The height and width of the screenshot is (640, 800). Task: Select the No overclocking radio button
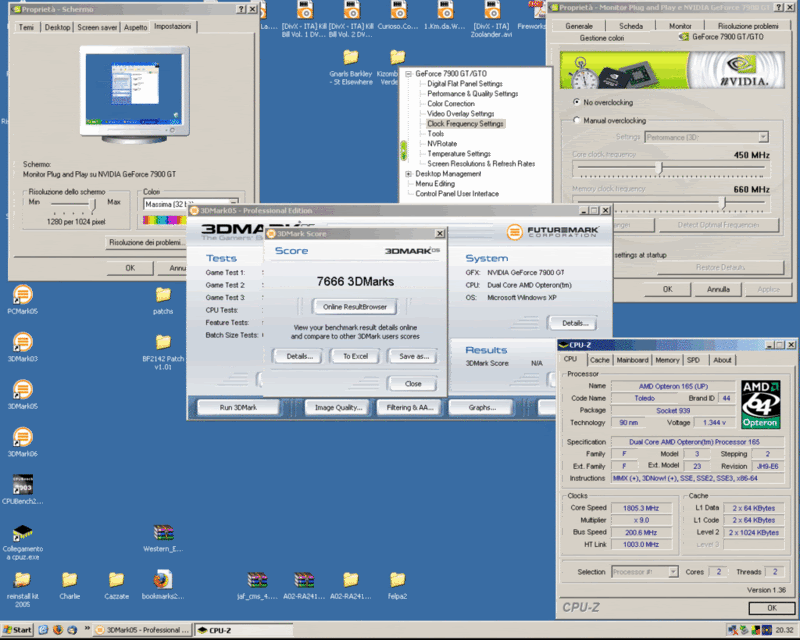(577, 102)
